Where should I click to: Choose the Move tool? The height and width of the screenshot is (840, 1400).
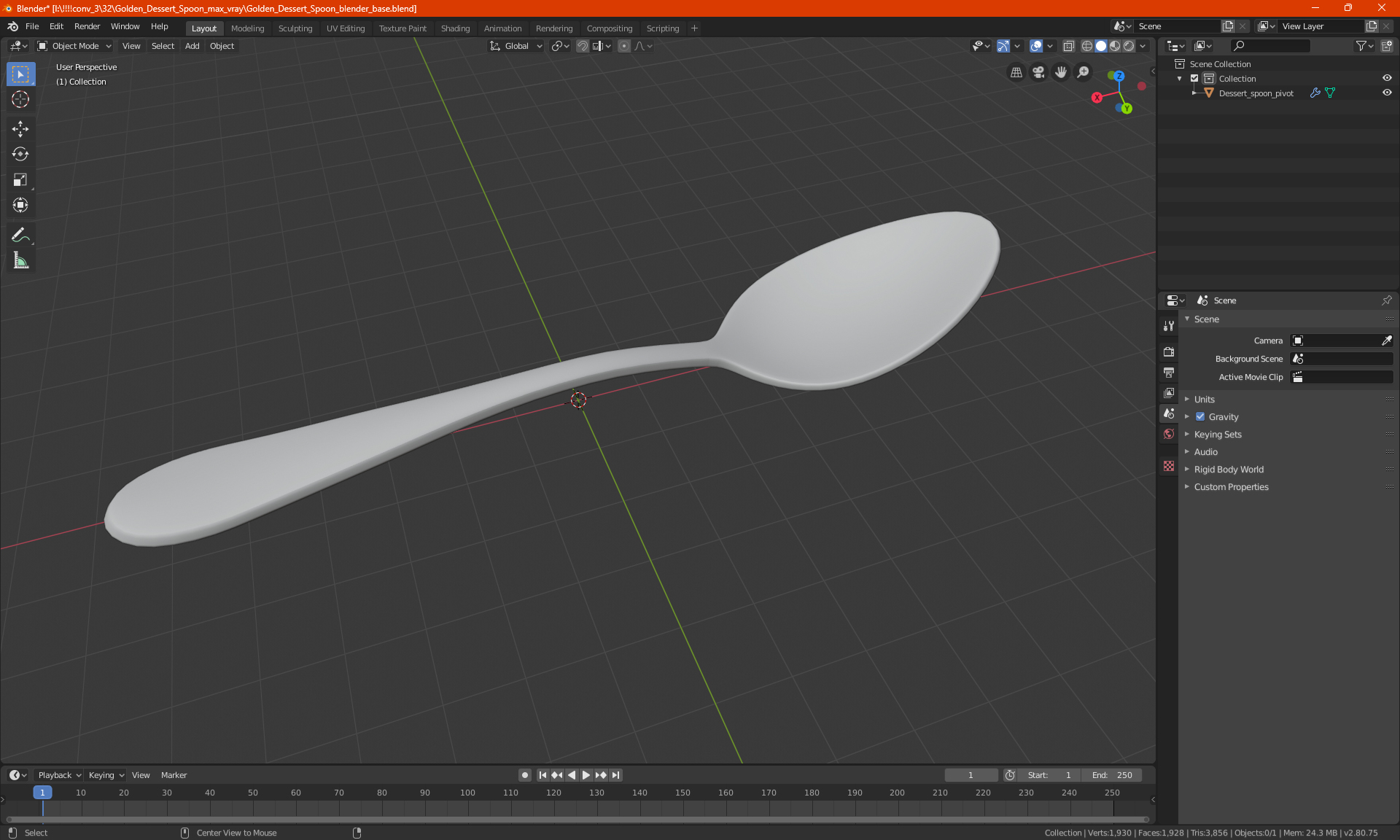point(20,129)
